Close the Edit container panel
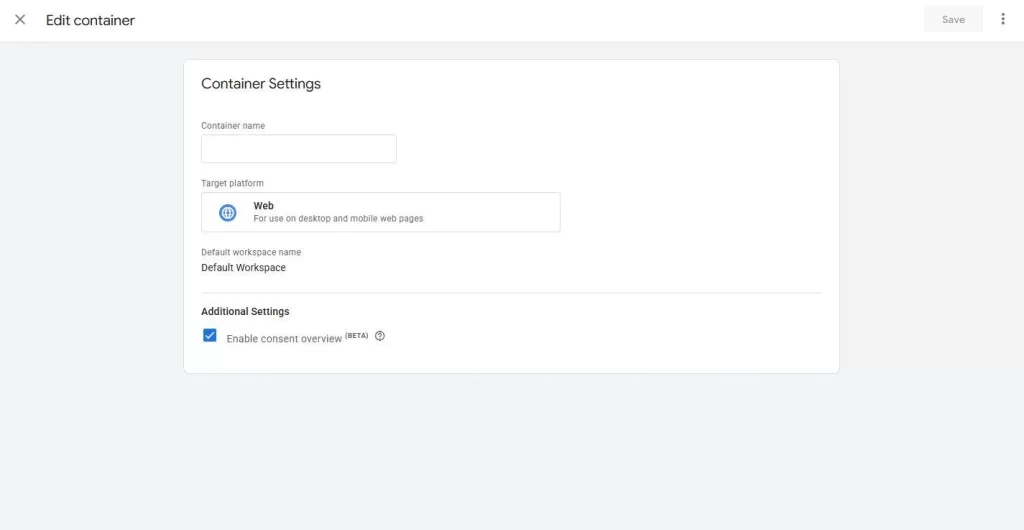This screenshot has width=1024, height=530. click(x=20, y=20)
